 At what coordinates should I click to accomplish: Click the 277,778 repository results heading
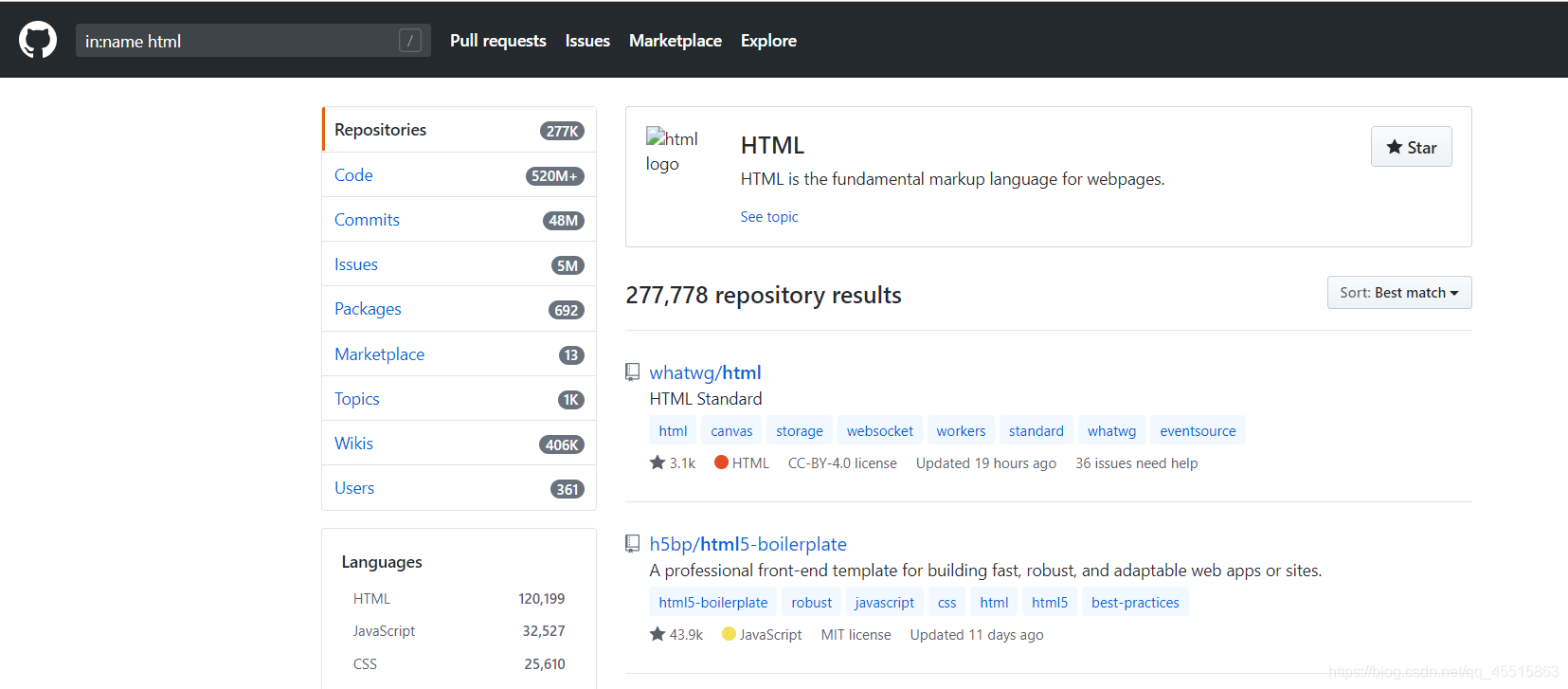tap(764, 296)
